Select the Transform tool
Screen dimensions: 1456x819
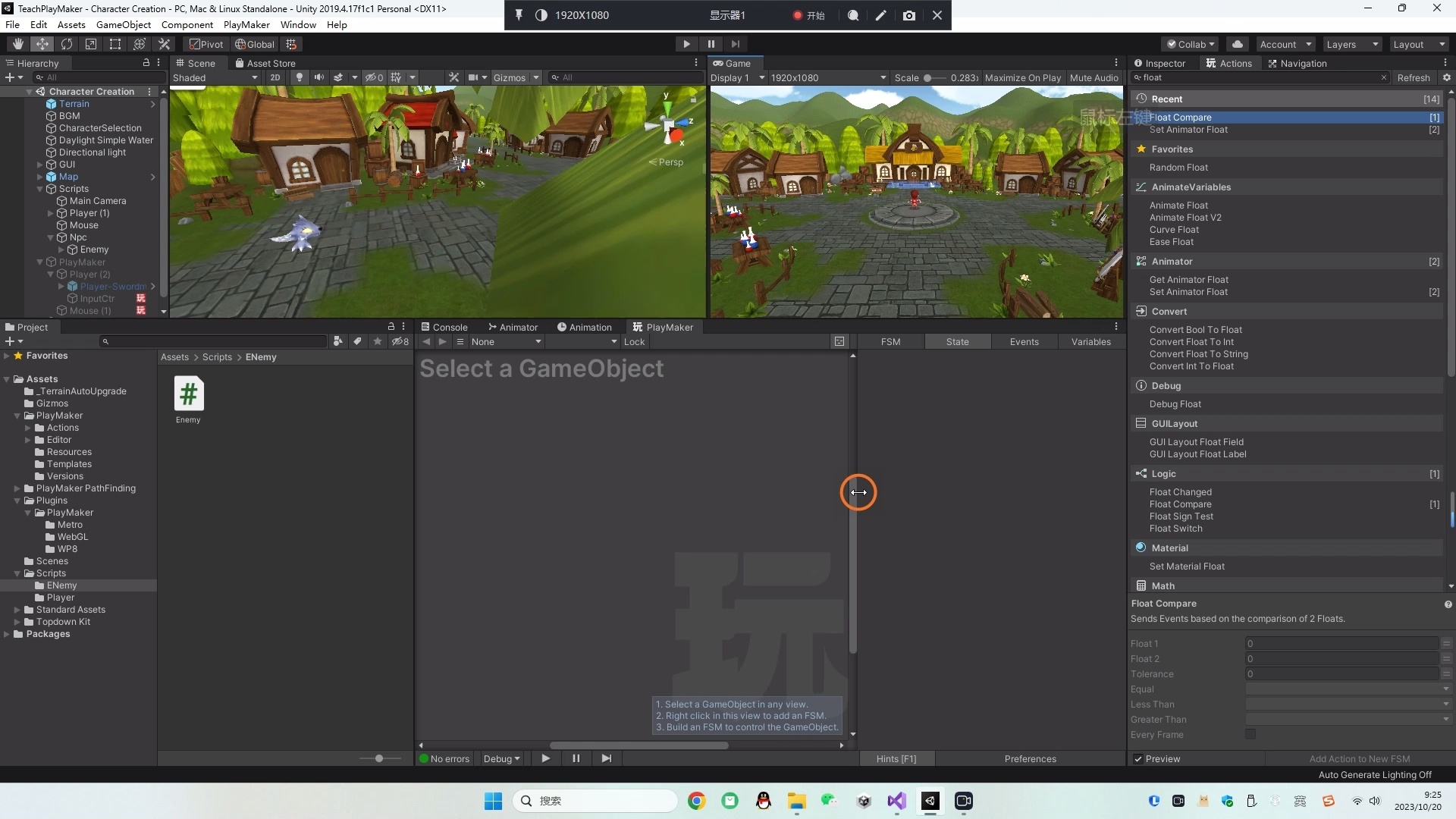click(x=140, y=44)
